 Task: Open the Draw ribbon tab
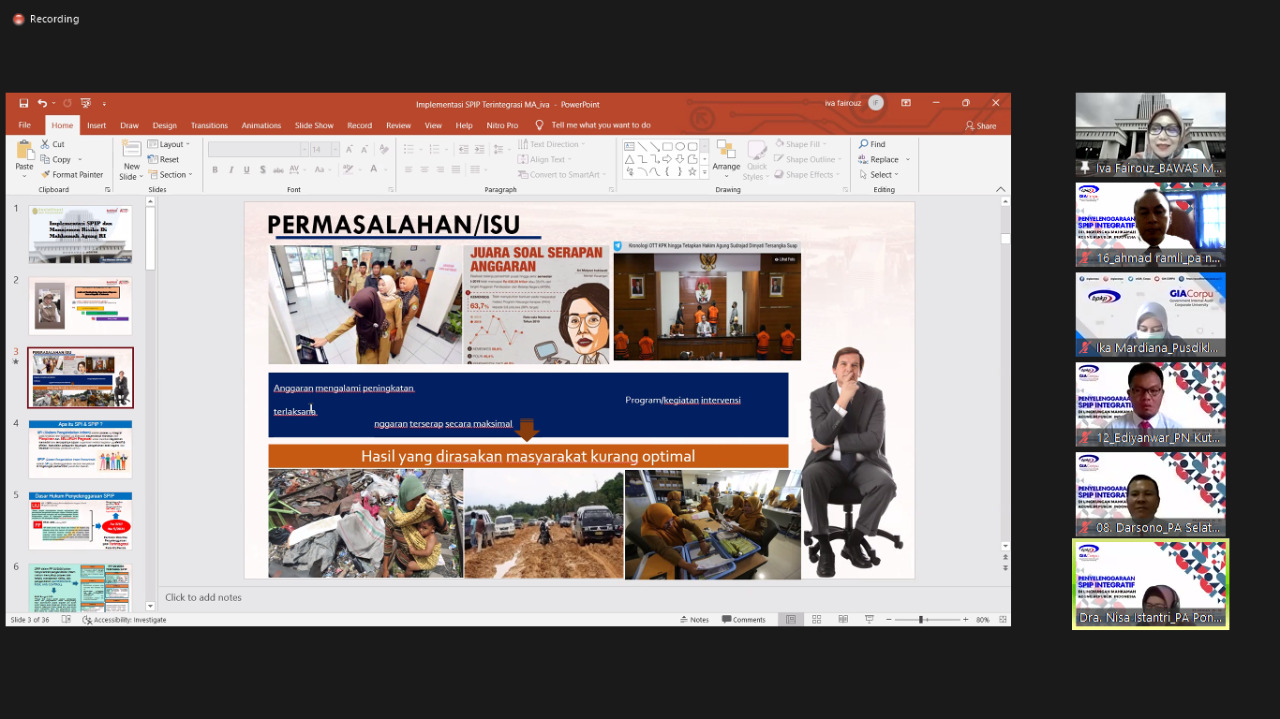pos(130,125)
